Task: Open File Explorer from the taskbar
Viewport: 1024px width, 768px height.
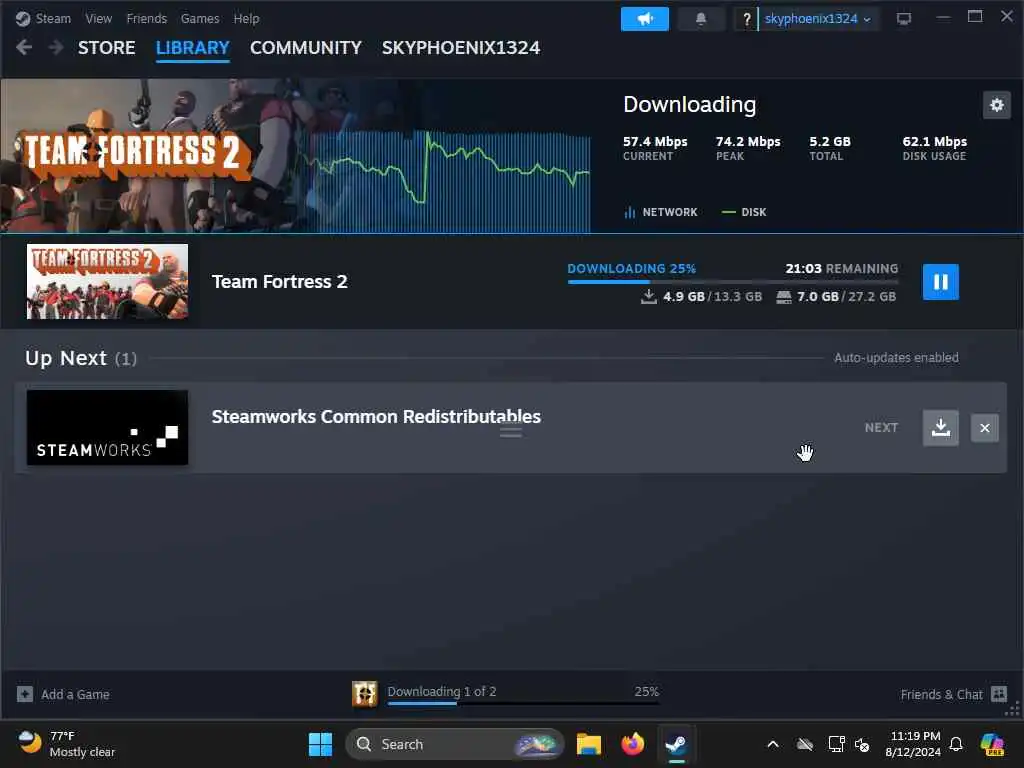Action: pos(588,744)
